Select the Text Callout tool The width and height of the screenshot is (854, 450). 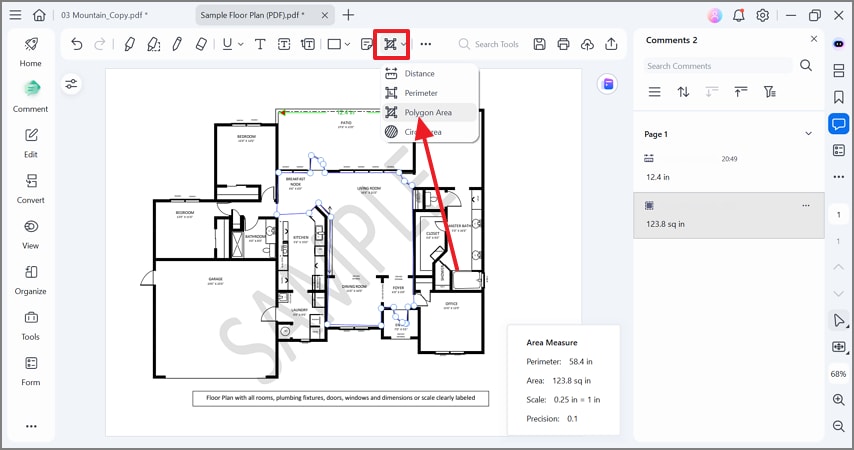pyautogui.click(x=308, y=44)
